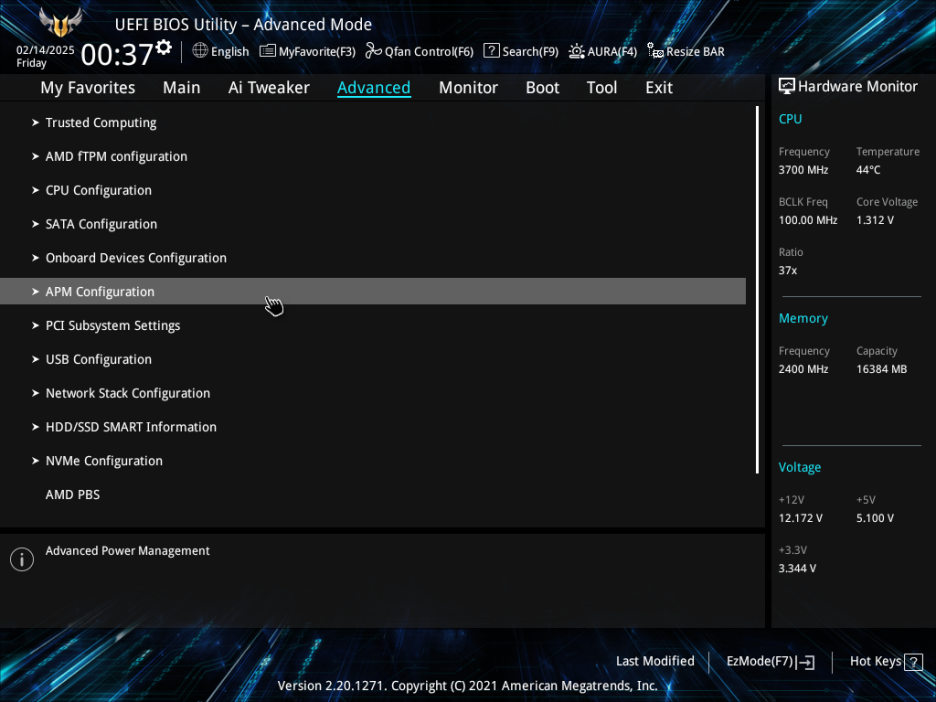Expand the Trusted Computing arrow
The image size is (936, 702).
(x=35, y=122)
